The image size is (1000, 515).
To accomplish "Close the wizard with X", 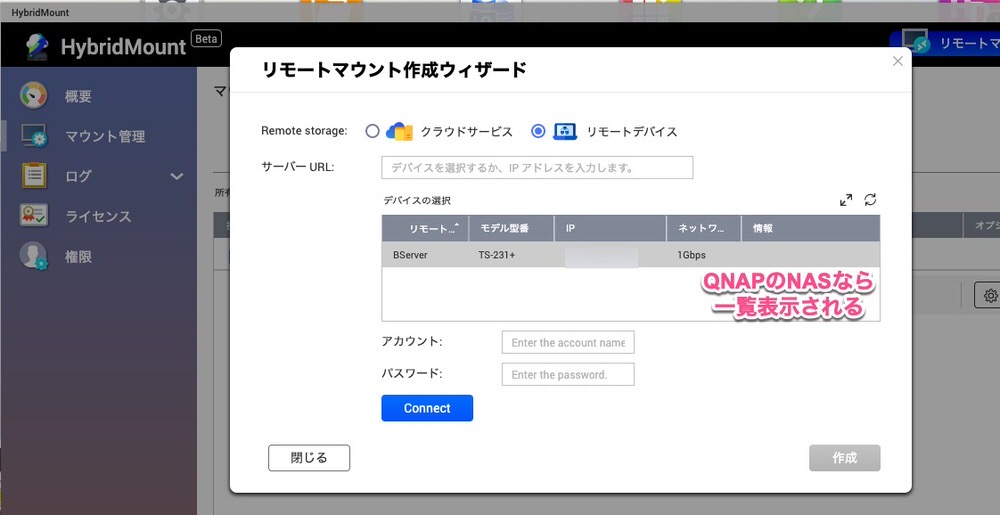I will pos(897,61).
